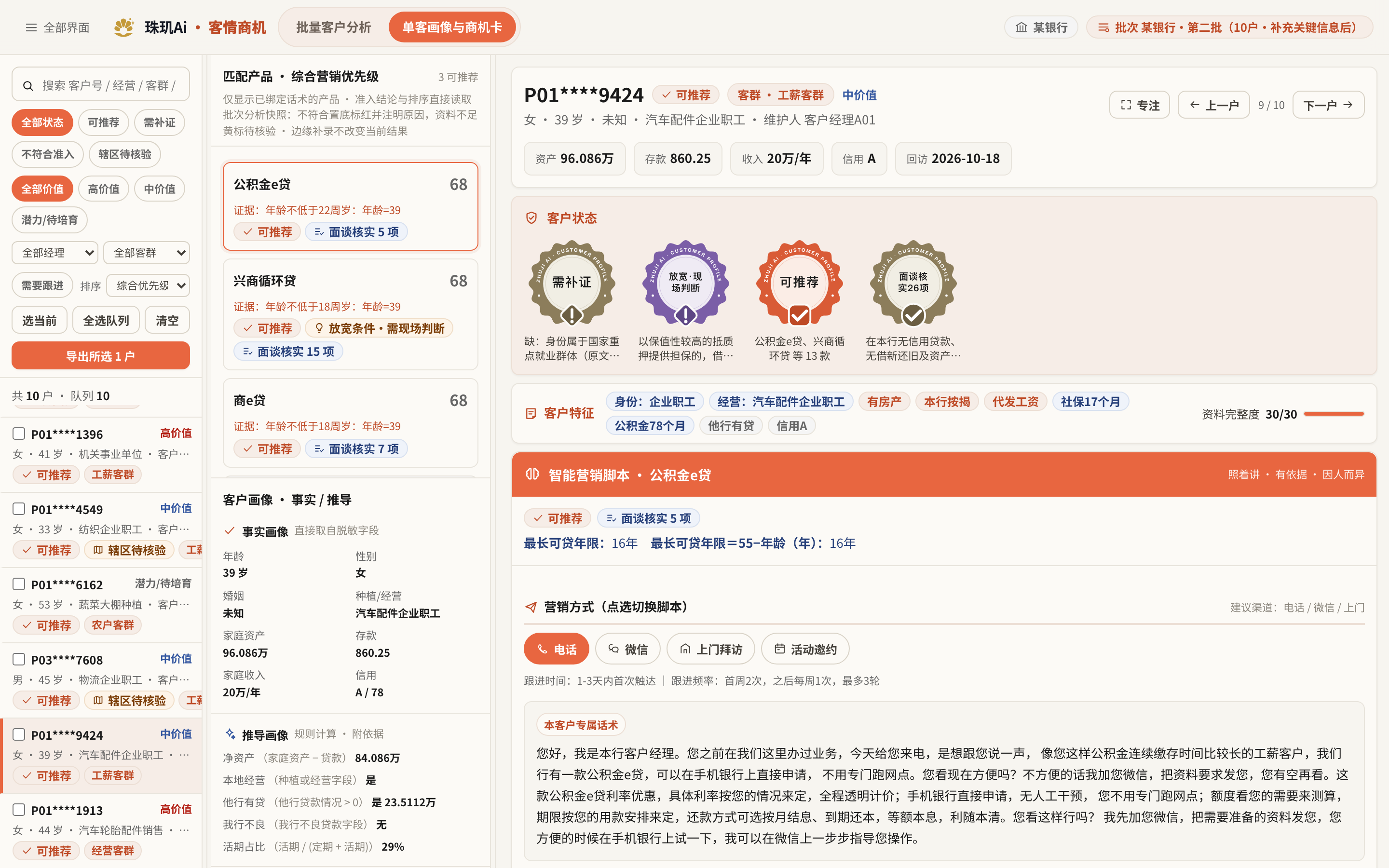Click the brain icon in 智能营销脚本 header
Viewport: 1389px width, 868px height.
(532, 474)
